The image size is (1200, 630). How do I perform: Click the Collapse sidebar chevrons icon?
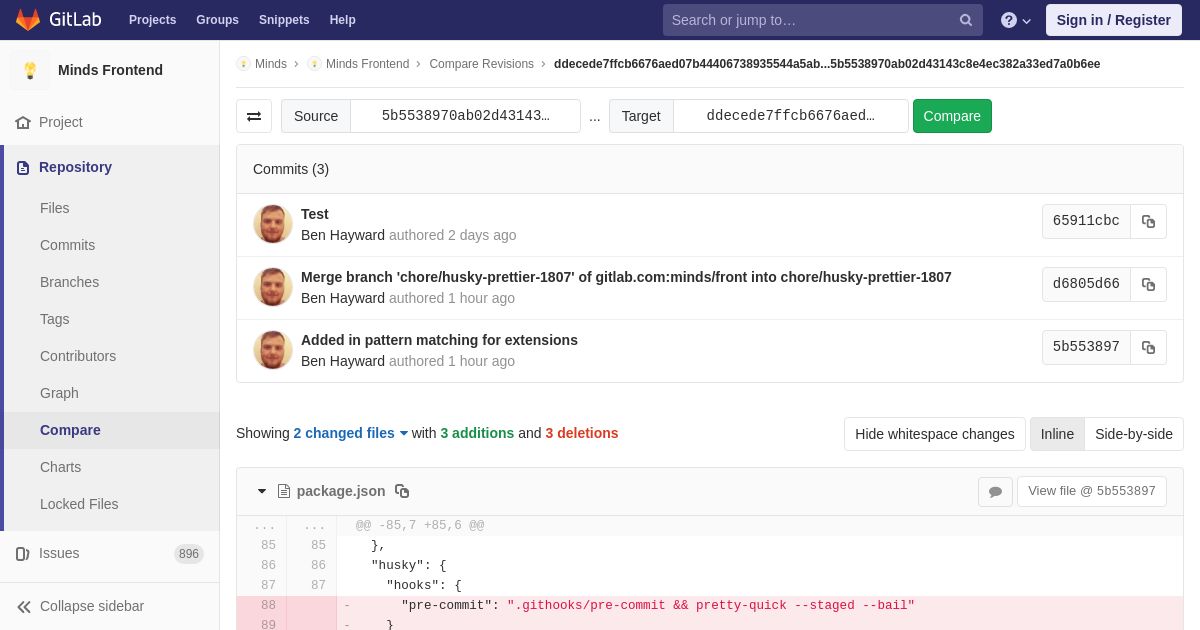[24, 606]
